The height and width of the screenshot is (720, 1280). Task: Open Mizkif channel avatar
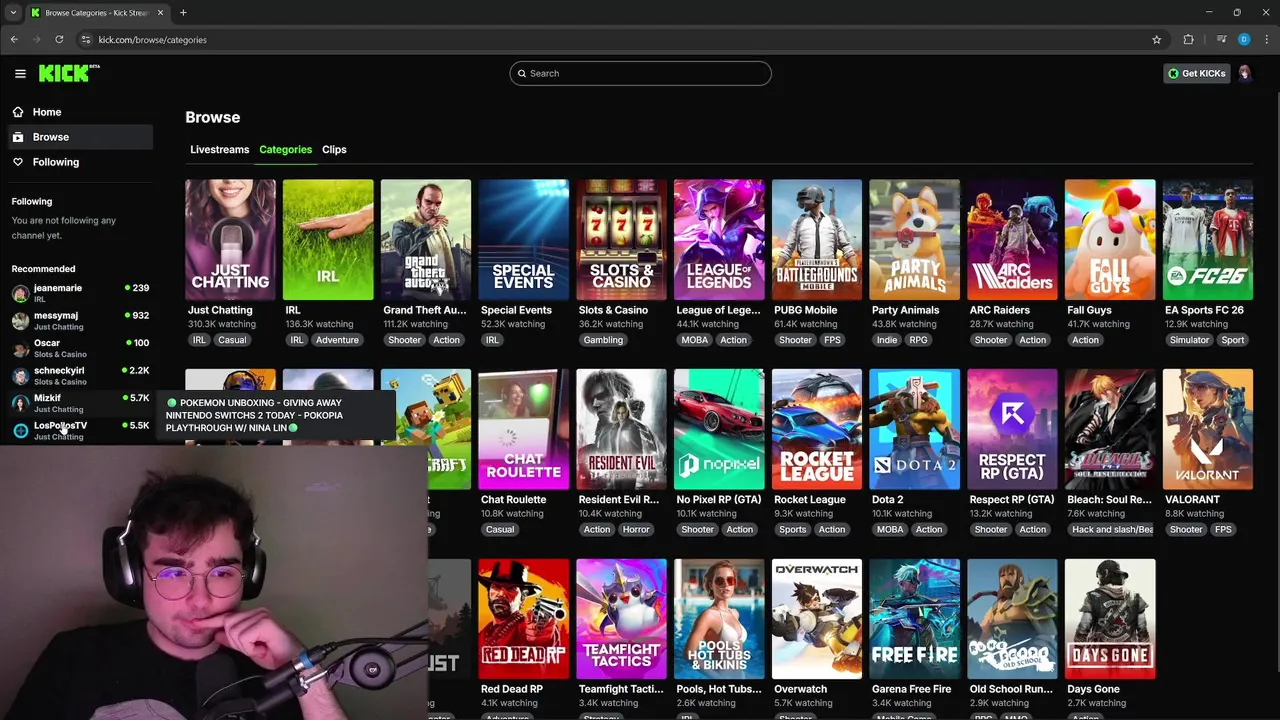point(20,403)
